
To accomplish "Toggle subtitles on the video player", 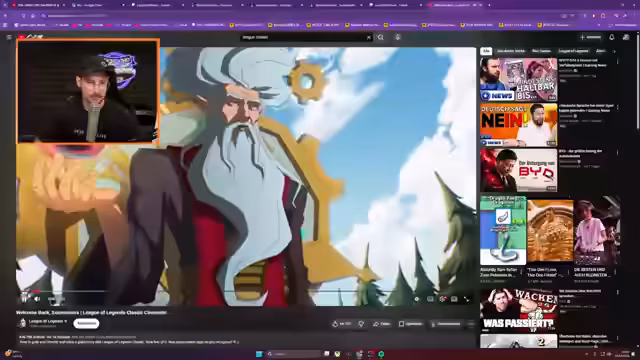I will (430, 299).
